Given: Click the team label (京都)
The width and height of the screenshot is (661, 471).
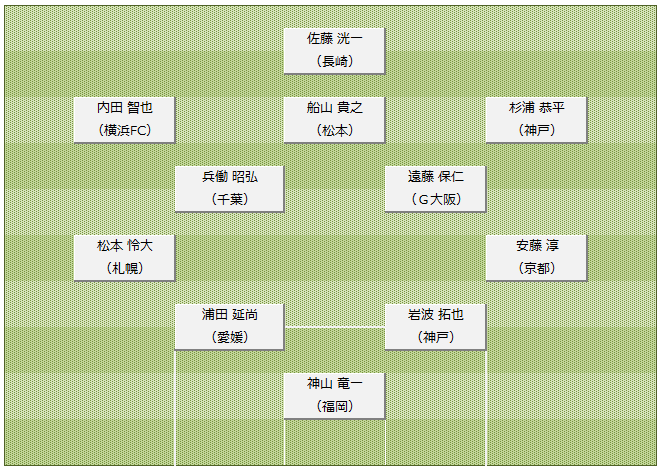Looking at the screenshot, I should (537, 268).
